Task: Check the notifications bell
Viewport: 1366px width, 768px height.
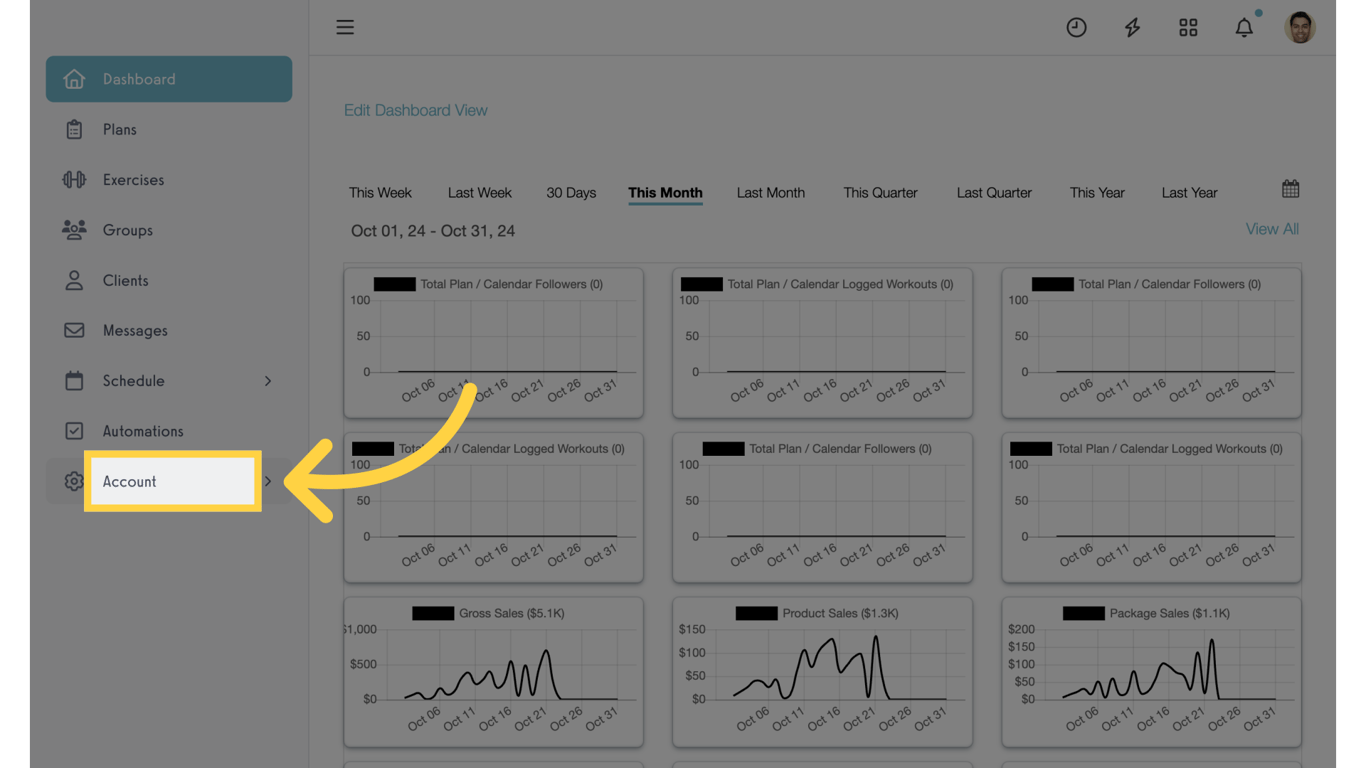Action: click(x=1244, y=28)
